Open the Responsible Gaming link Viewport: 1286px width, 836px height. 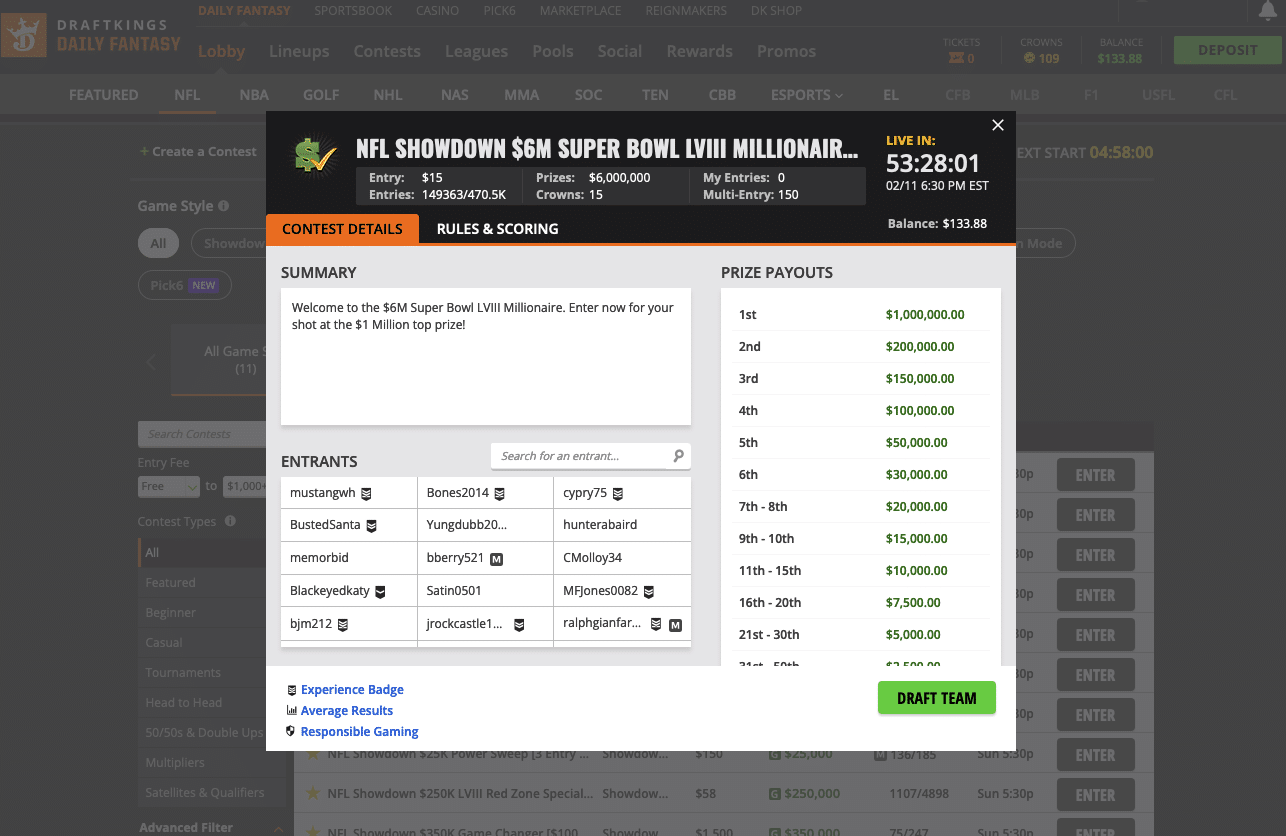tap(360, 731)
